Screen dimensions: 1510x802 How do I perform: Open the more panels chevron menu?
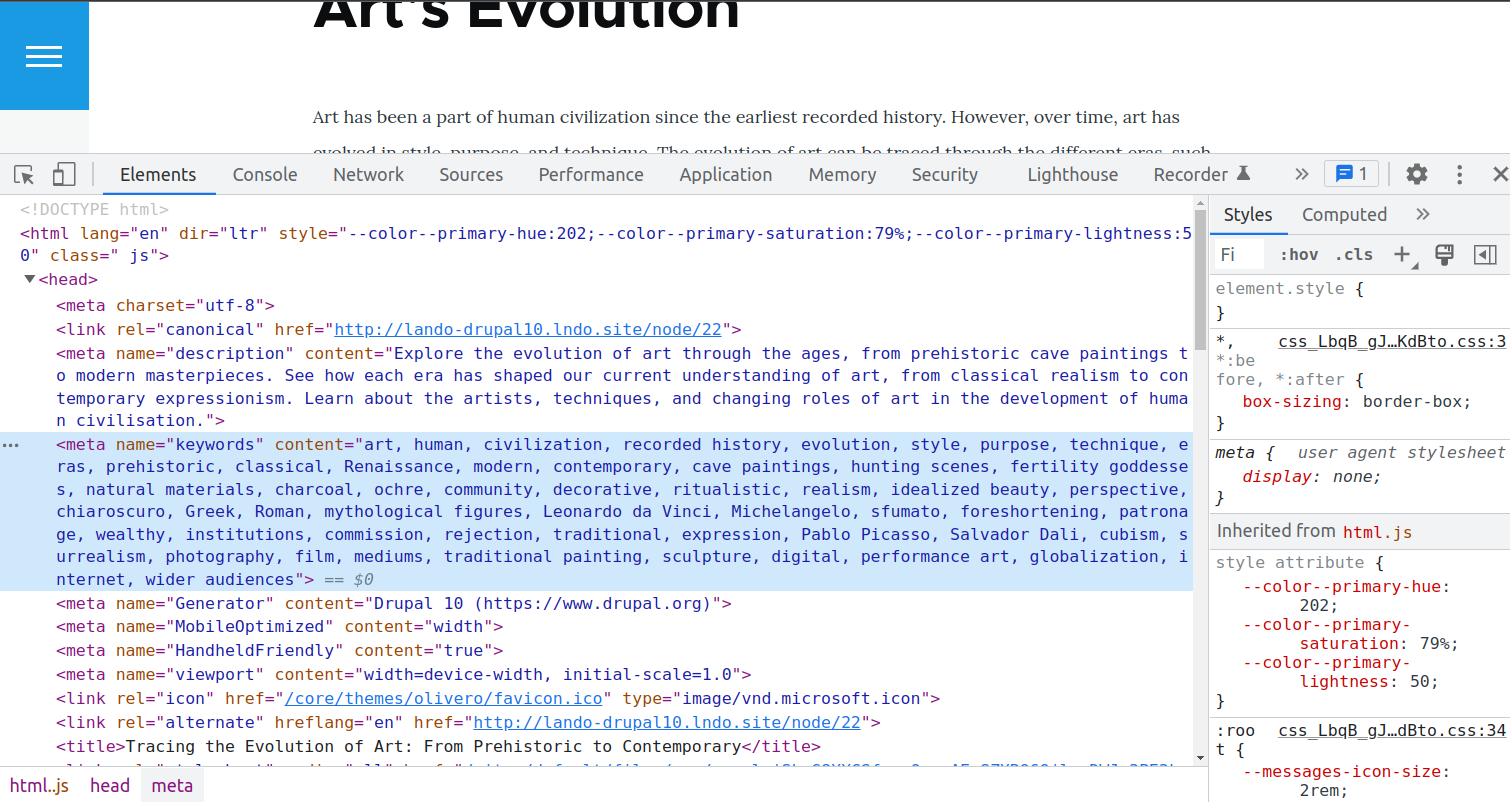click(x=1301, y=173)
